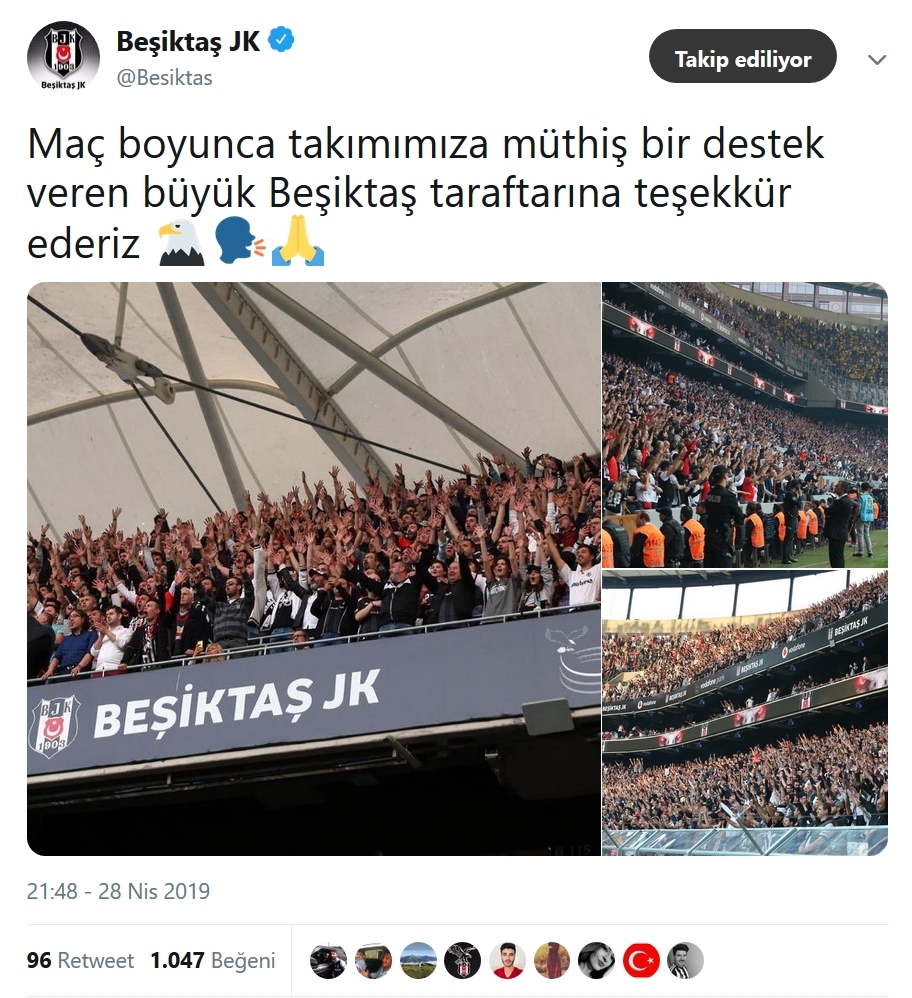Click the black eagle logo liker avatar
This screenshot has height=998, width=912.
click(463, 960)
